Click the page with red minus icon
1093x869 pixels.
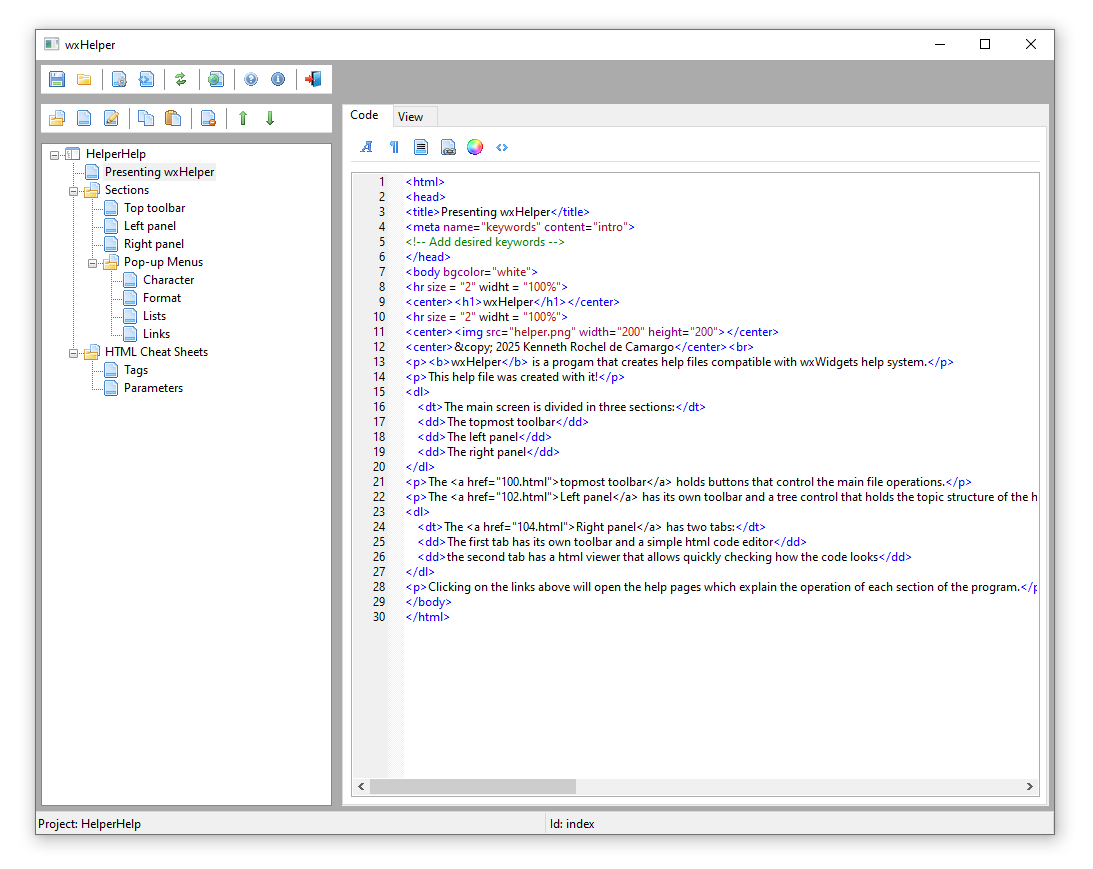tap(208, 118)
